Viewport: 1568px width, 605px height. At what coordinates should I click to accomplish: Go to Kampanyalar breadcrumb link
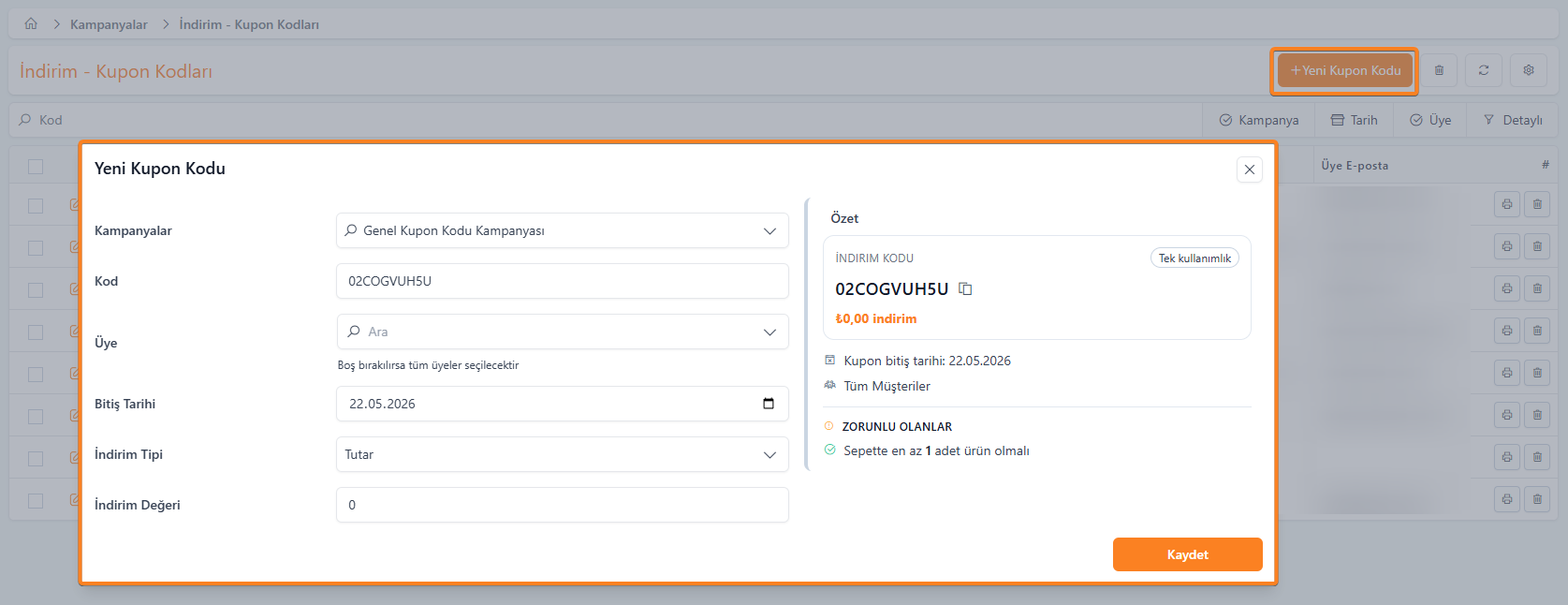(109, 24)
